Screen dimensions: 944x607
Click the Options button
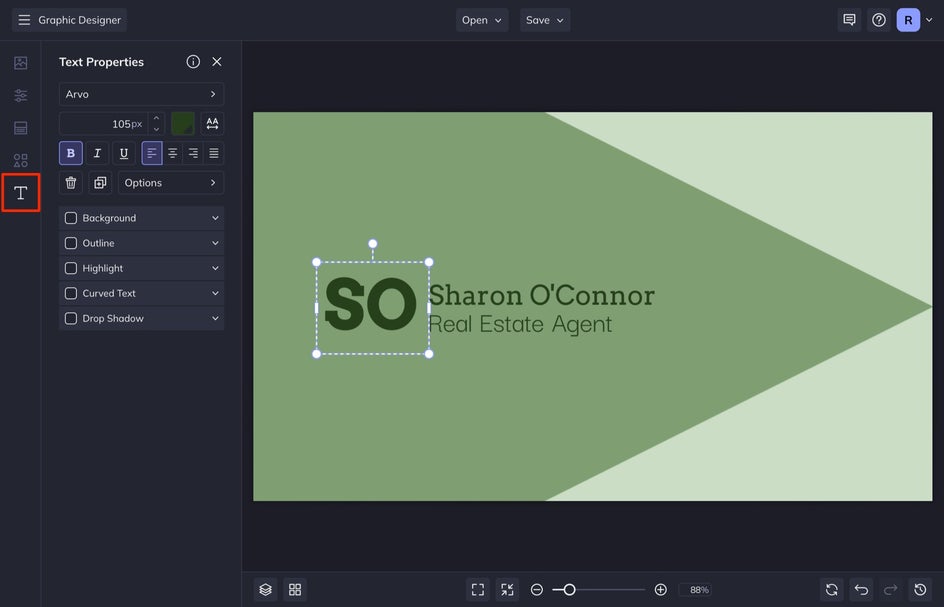pos(170,183)
